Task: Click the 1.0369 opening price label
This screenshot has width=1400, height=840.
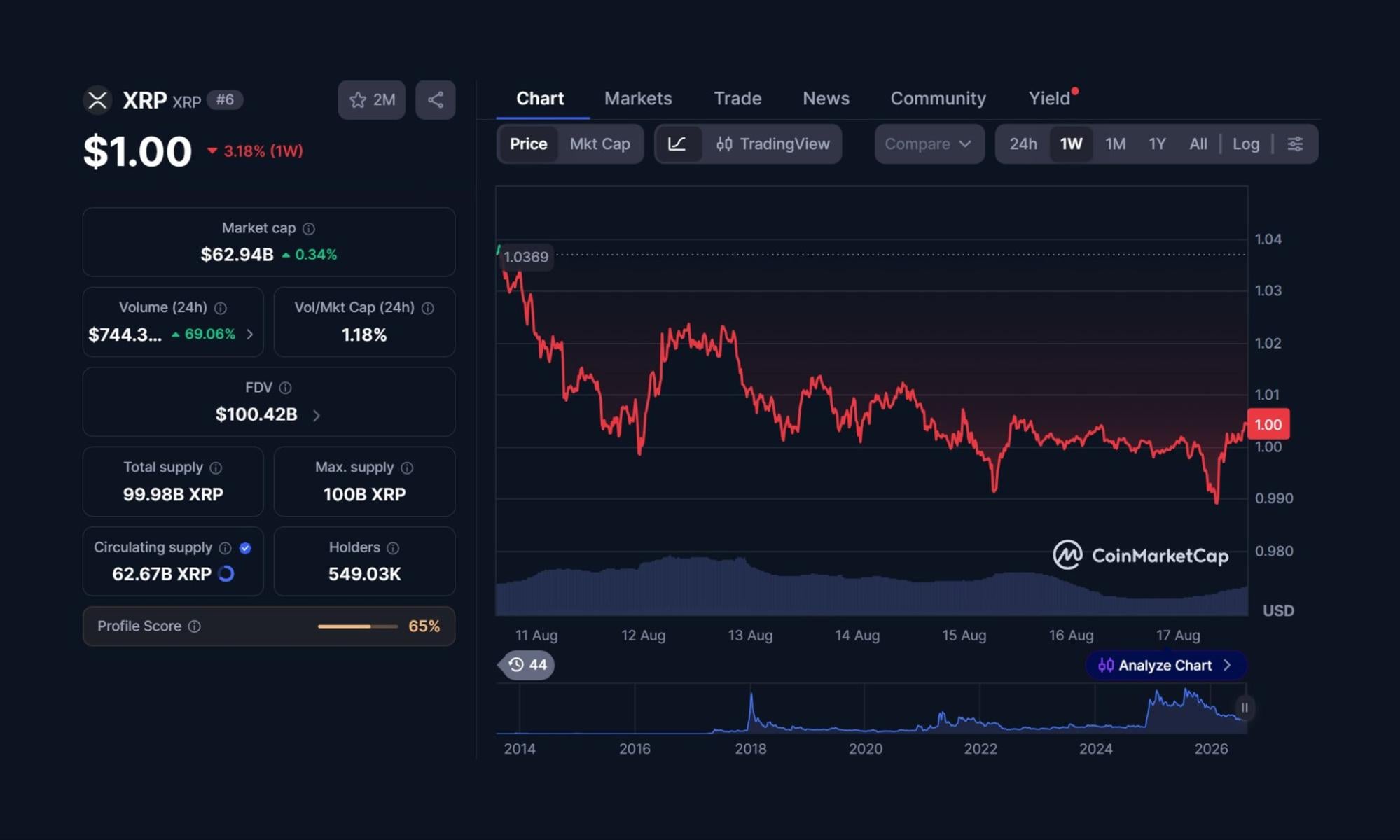Action: 526,257
